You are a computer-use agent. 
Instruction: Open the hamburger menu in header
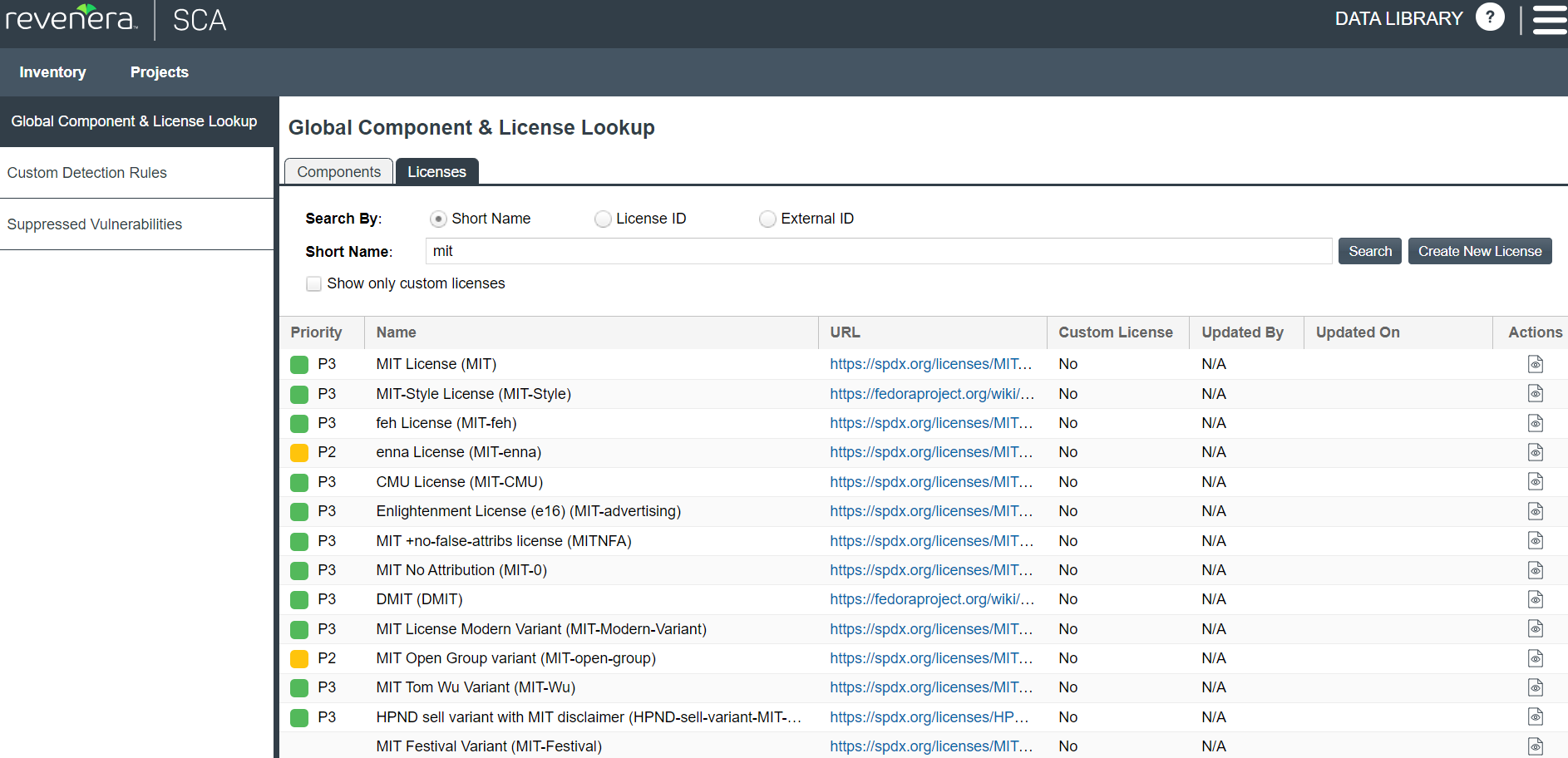(x=1549, y=19)
